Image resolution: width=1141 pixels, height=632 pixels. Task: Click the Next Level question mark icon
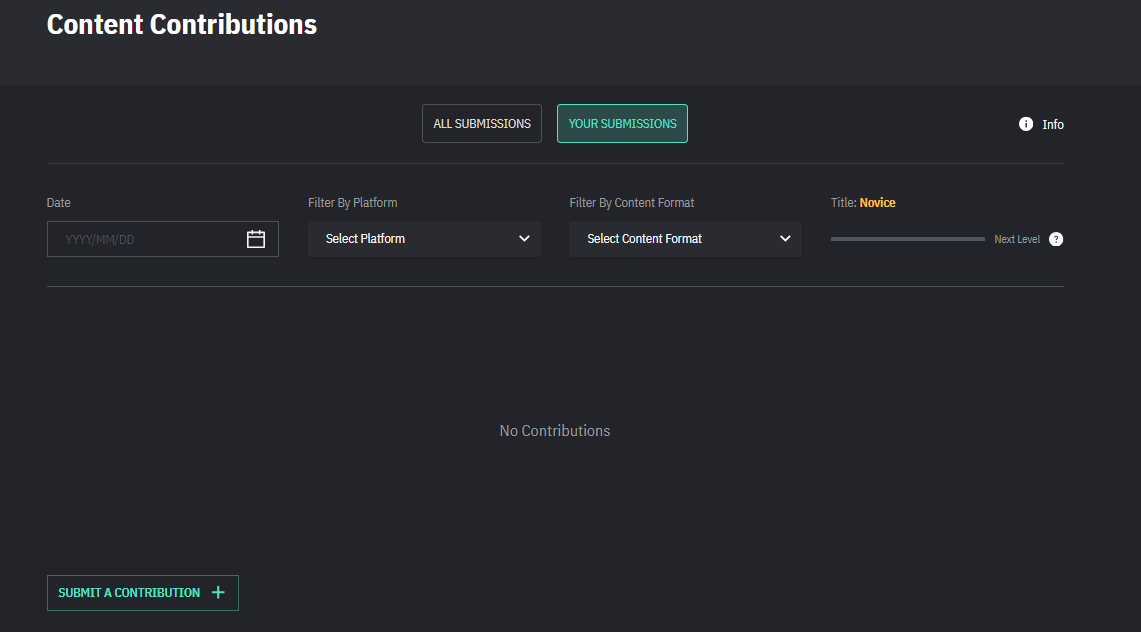(1056, 239)
